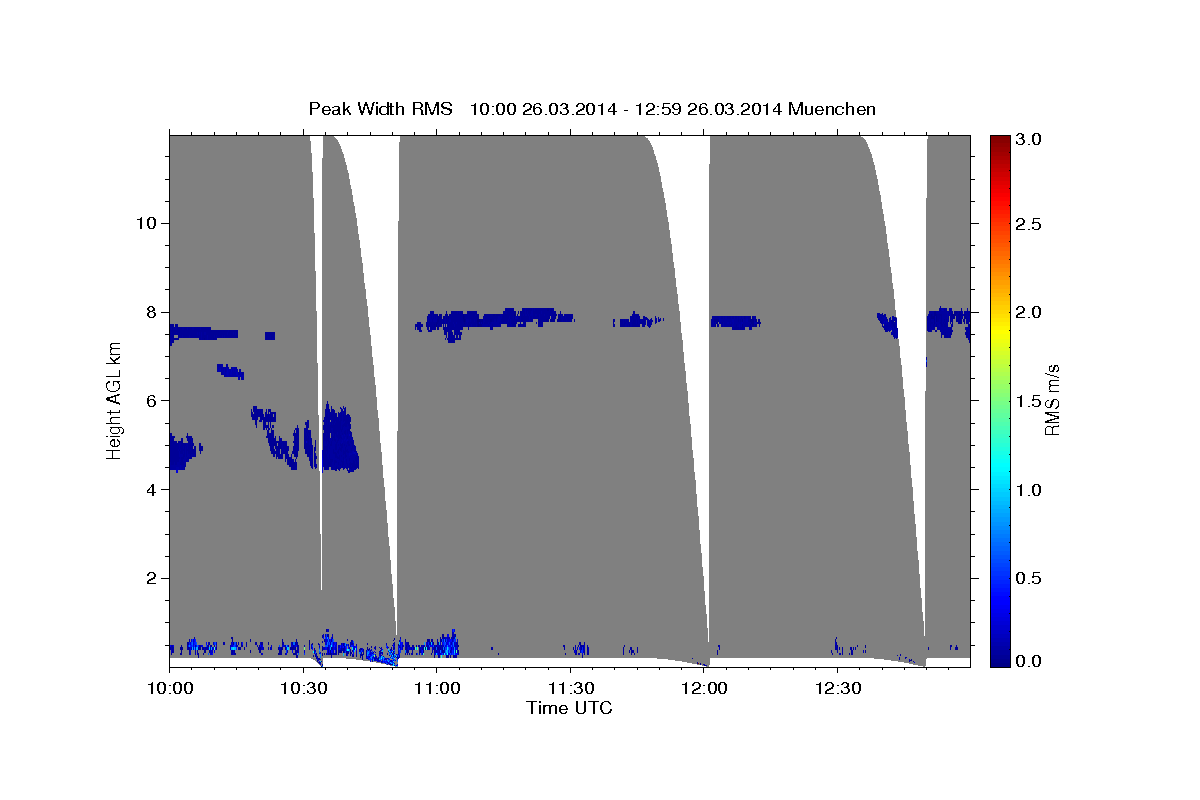This screenshot has height=800, width=1200.
Task: Click the "Height AGL km" axis label
Action: tap(115, 400)
